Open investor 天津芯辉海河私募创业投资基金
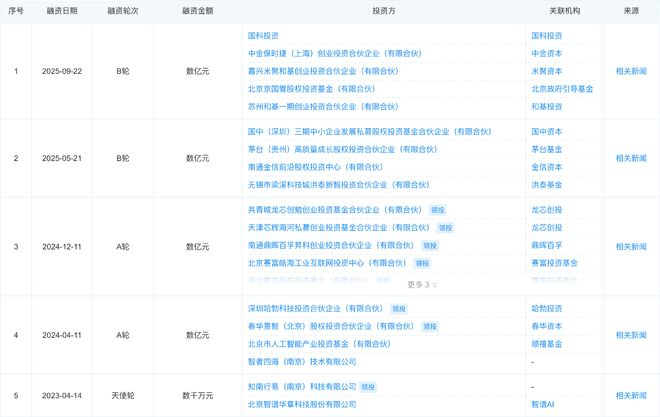Image resolution: width=660 pixels, height=417 pixels. [338, 228]
